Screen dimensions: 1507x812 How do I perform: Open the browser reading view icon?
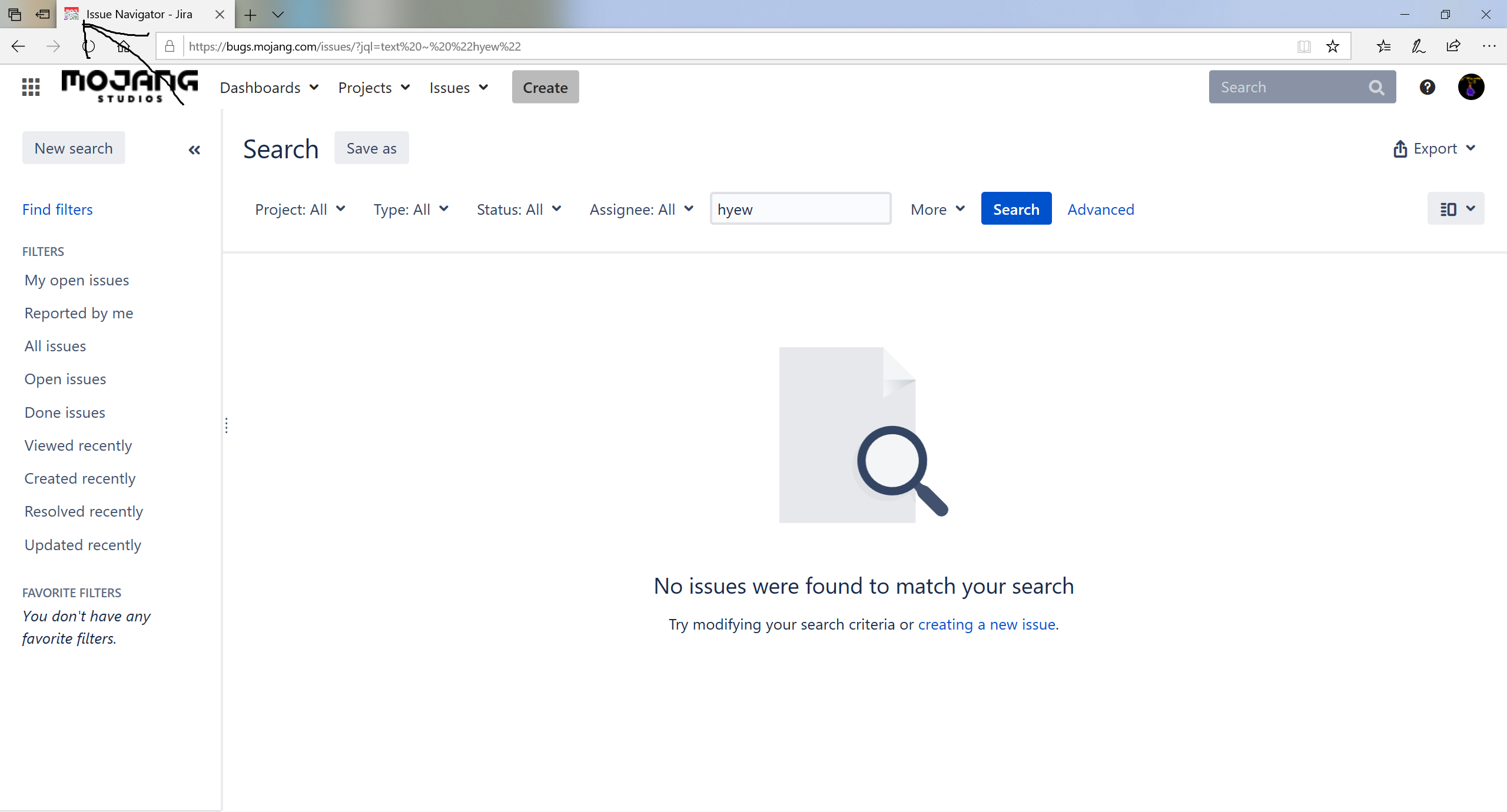pos(1303,46)
